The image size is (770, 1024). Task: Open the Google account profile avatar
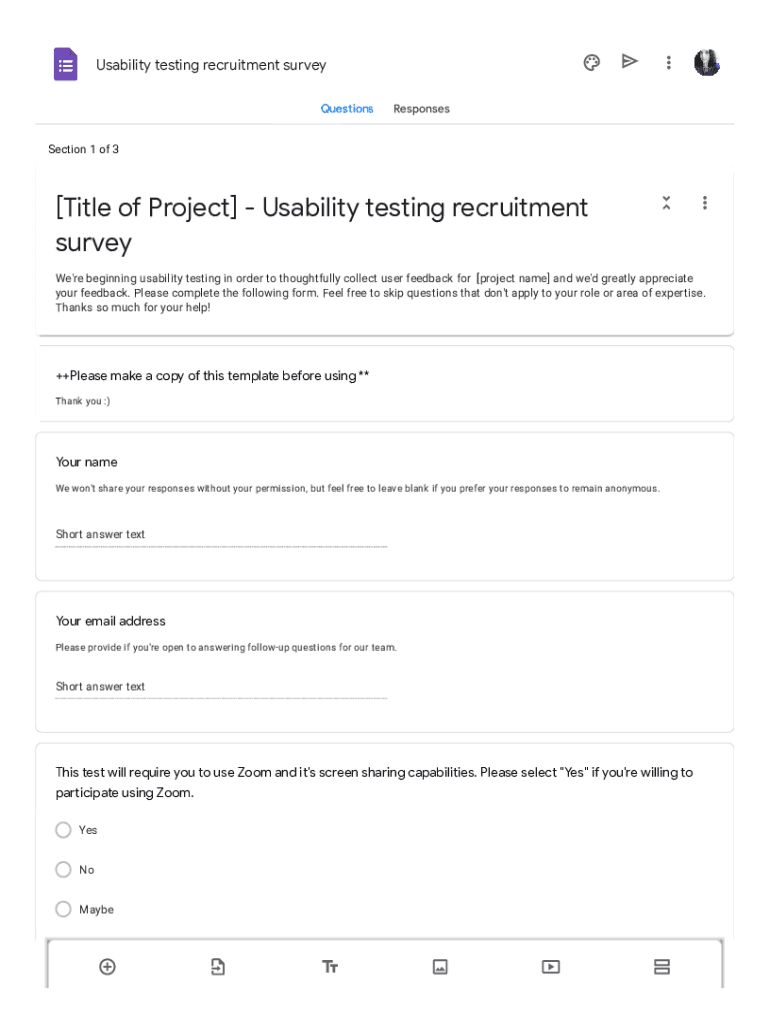click(x=707, y=63)
